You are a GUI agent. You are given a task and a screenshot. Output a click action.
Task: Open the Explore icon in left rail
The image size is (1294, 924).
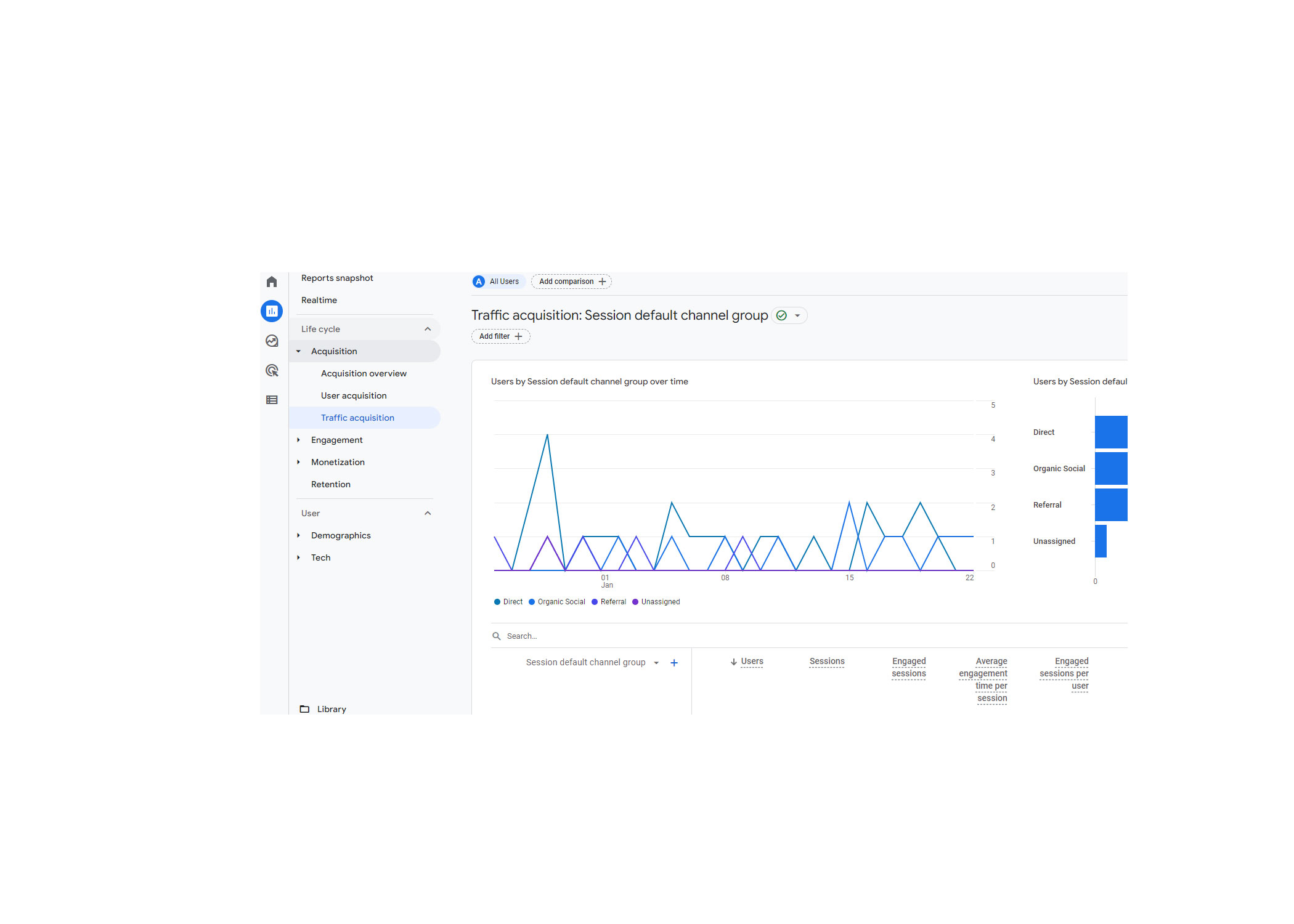272,341
